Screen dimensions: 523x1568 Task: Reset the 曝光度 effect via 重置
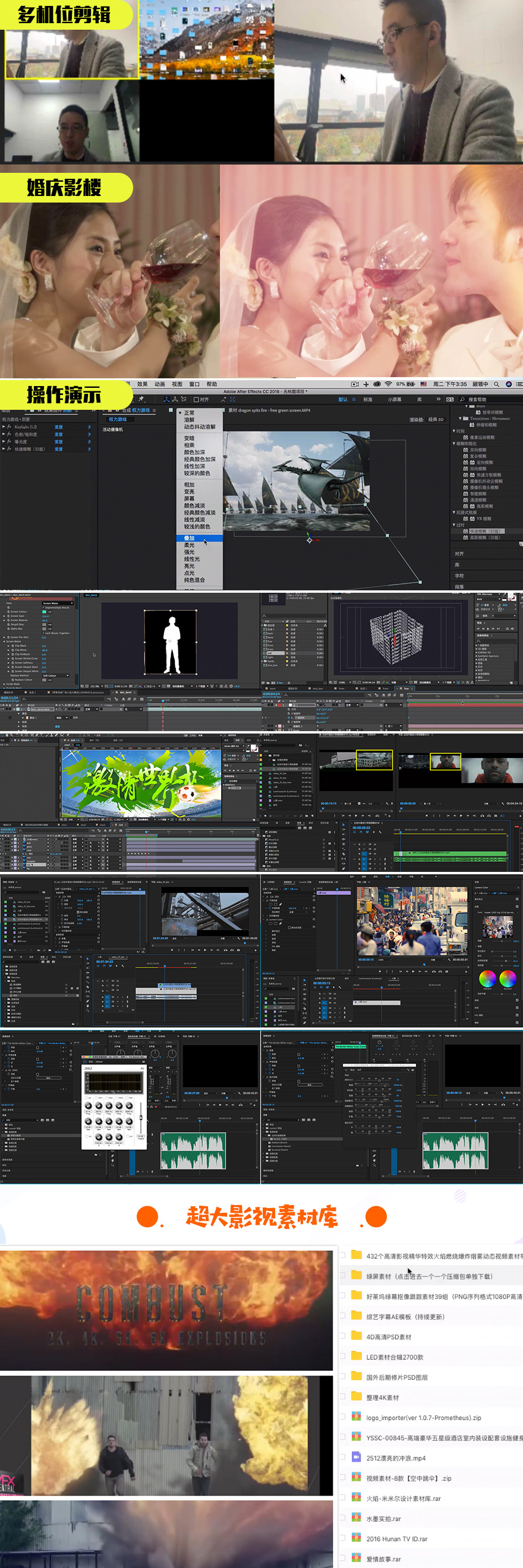58,442
